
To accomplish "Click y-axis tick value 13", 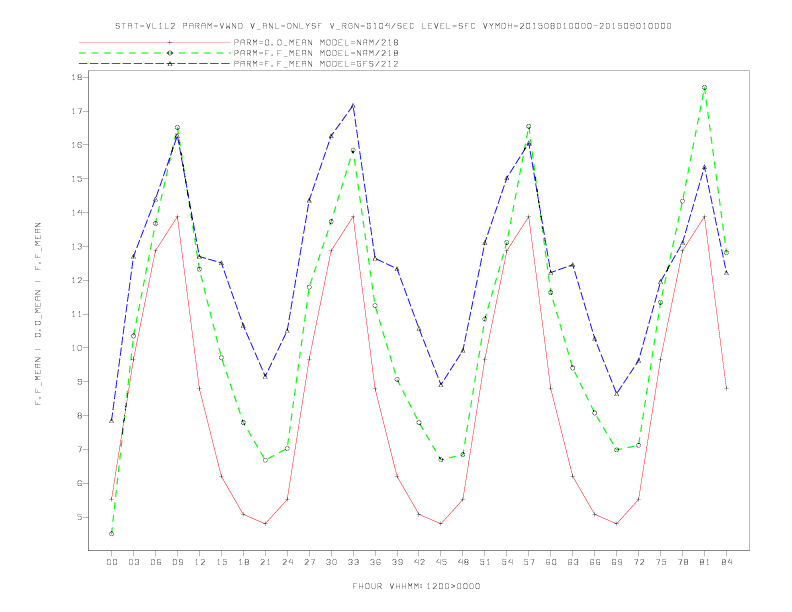I will pyautogui.click(x=77, y=246).
